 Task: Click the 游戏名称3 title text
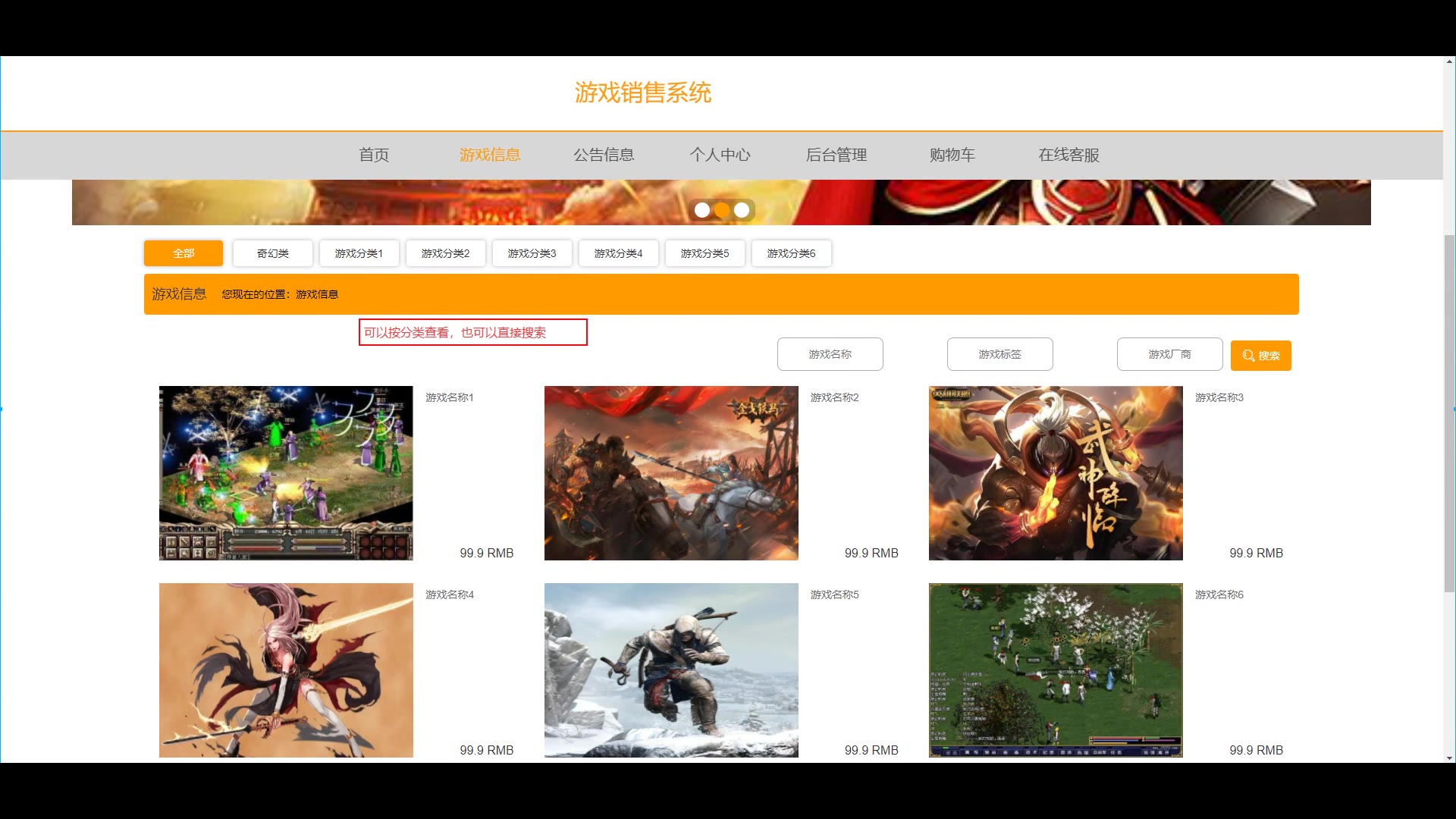tap(1219, 397)
